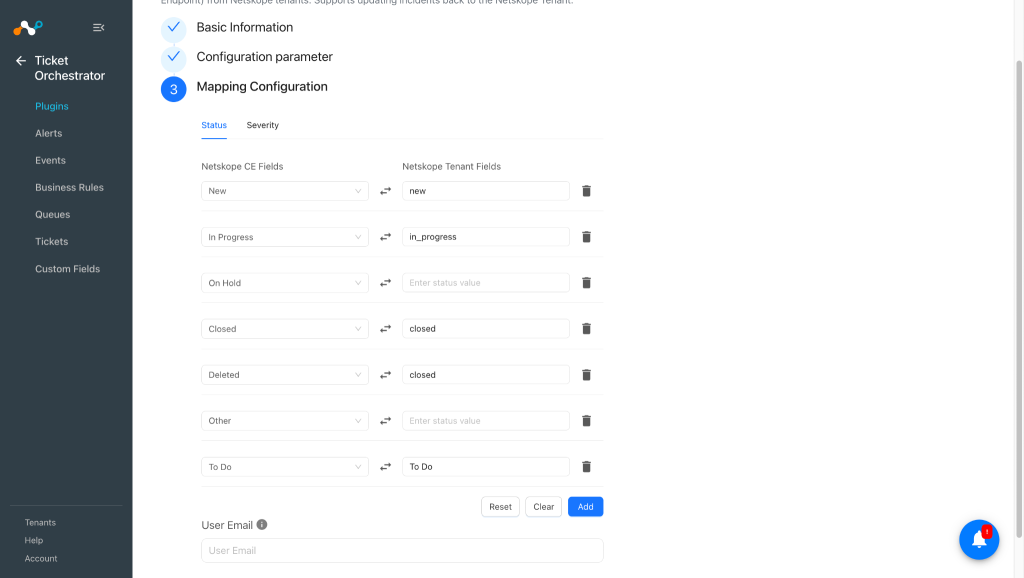Go back using Ticket Orchestrator arrow
The image size is (1024, 578).
pos(21,61)
